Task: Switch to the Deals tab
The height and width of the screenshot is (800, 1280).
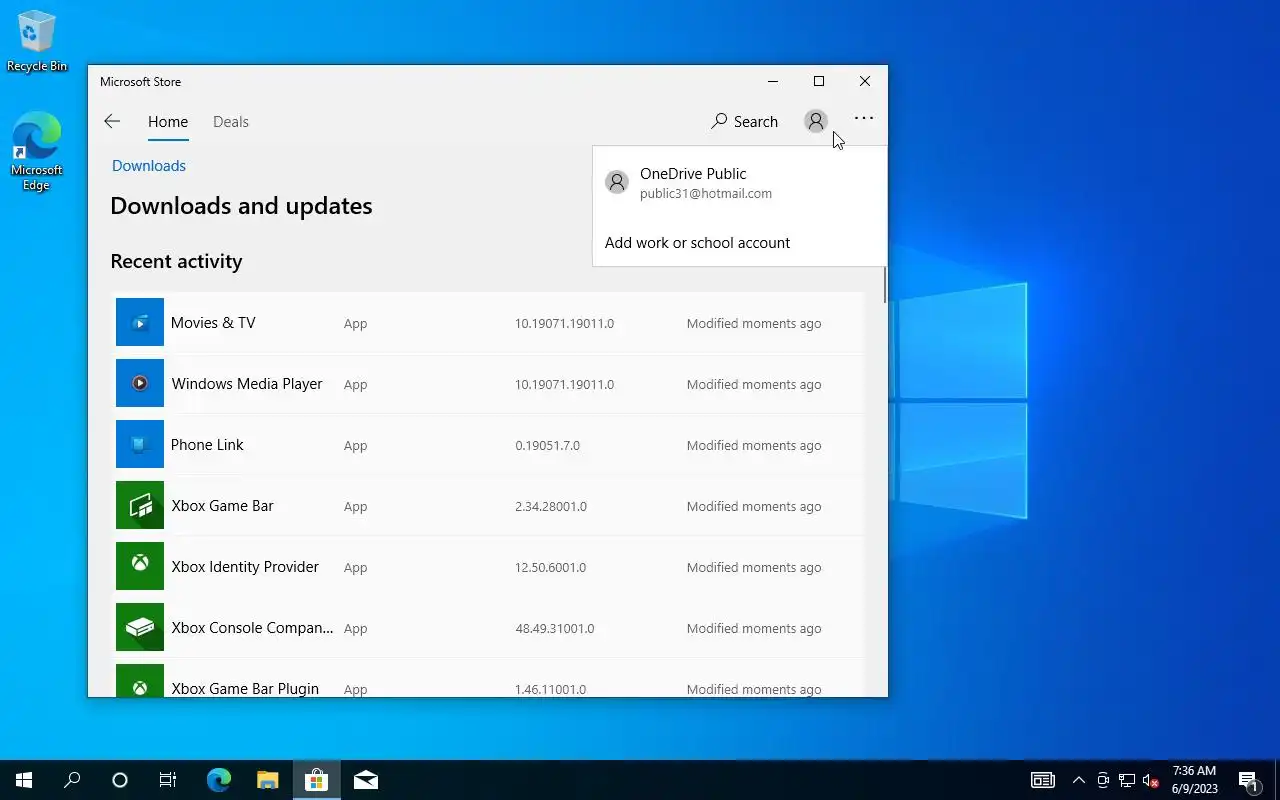Action: [x=231, y=122]
